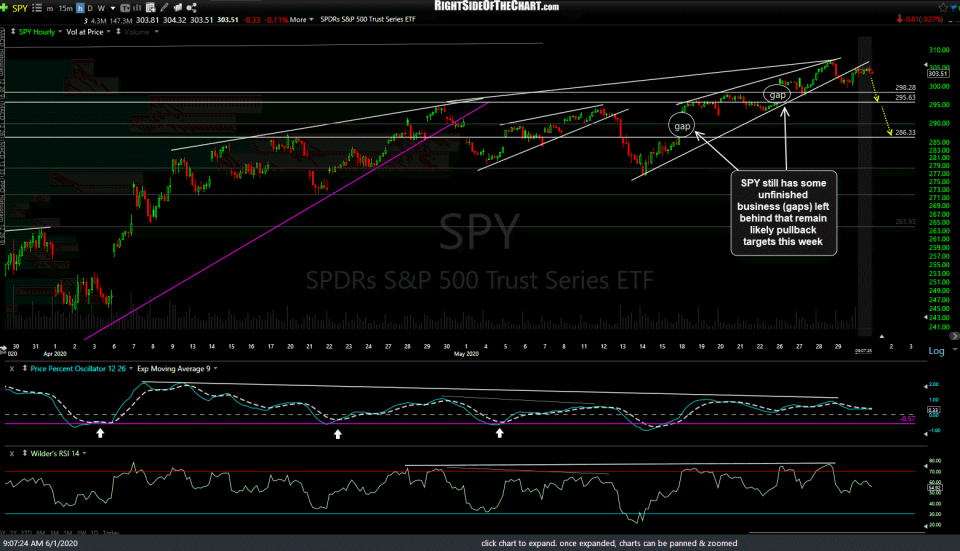
Task: Open Price Percent Oscillator 12 26 dropdown
Action: (131, 369)
